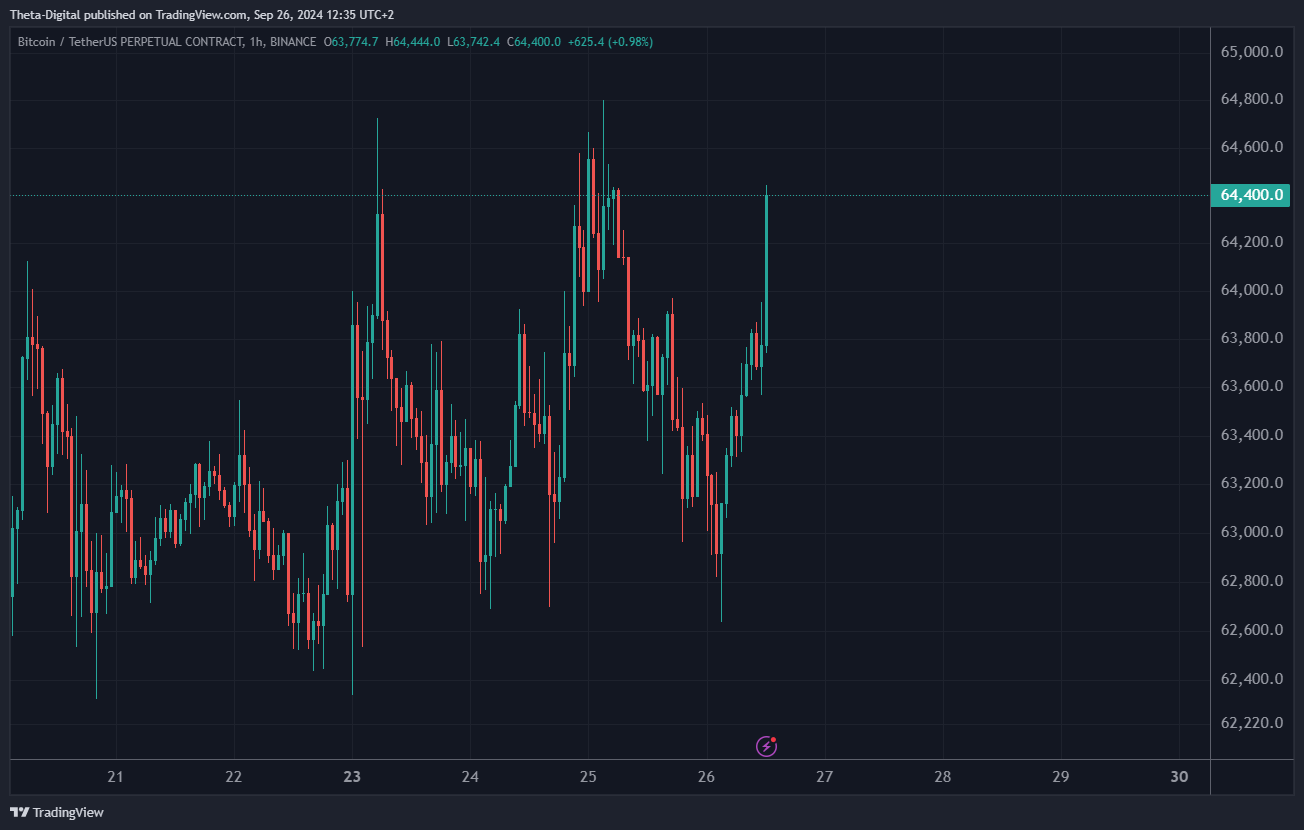The image size is (1304, 830).
Task: Select the low value L63,742.4
Action: click(x=474, y=42)
